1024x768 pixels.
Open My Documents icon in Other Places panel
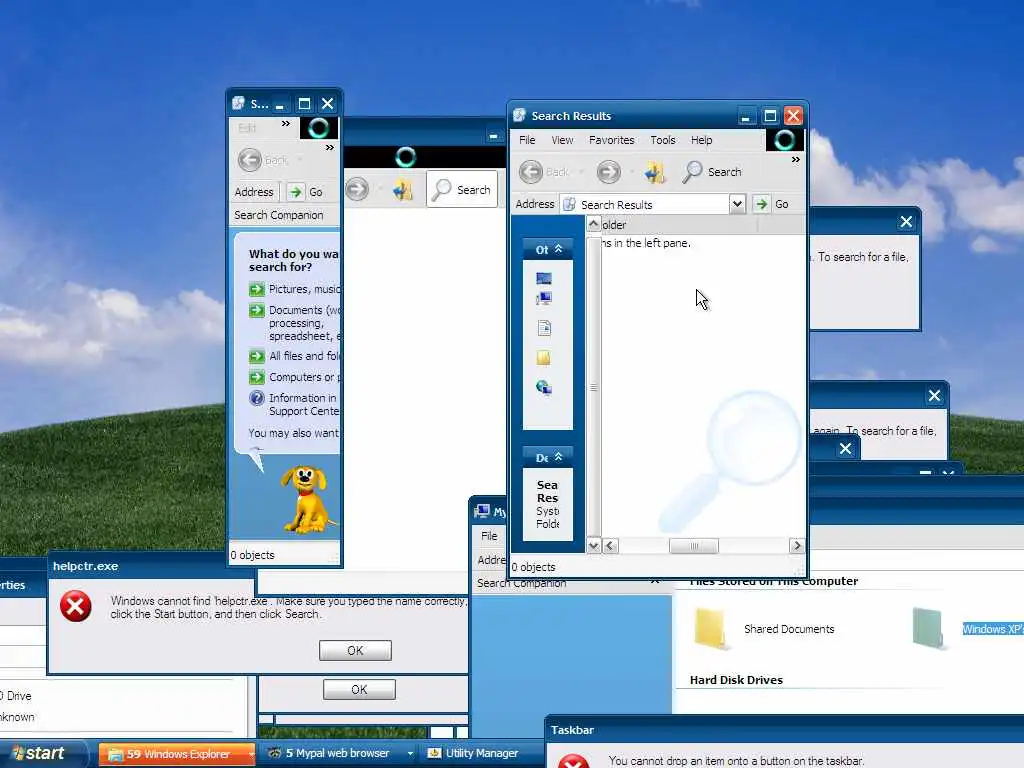(544, 328)
